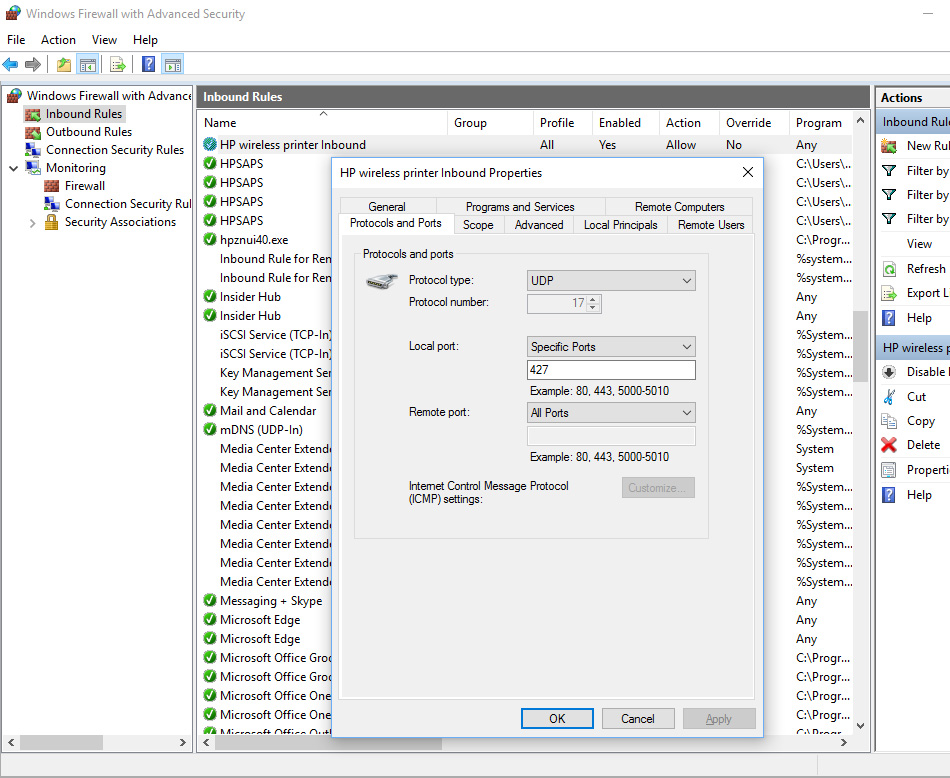
Task: Expand the Security Associations node
Action: click(33, 223)
